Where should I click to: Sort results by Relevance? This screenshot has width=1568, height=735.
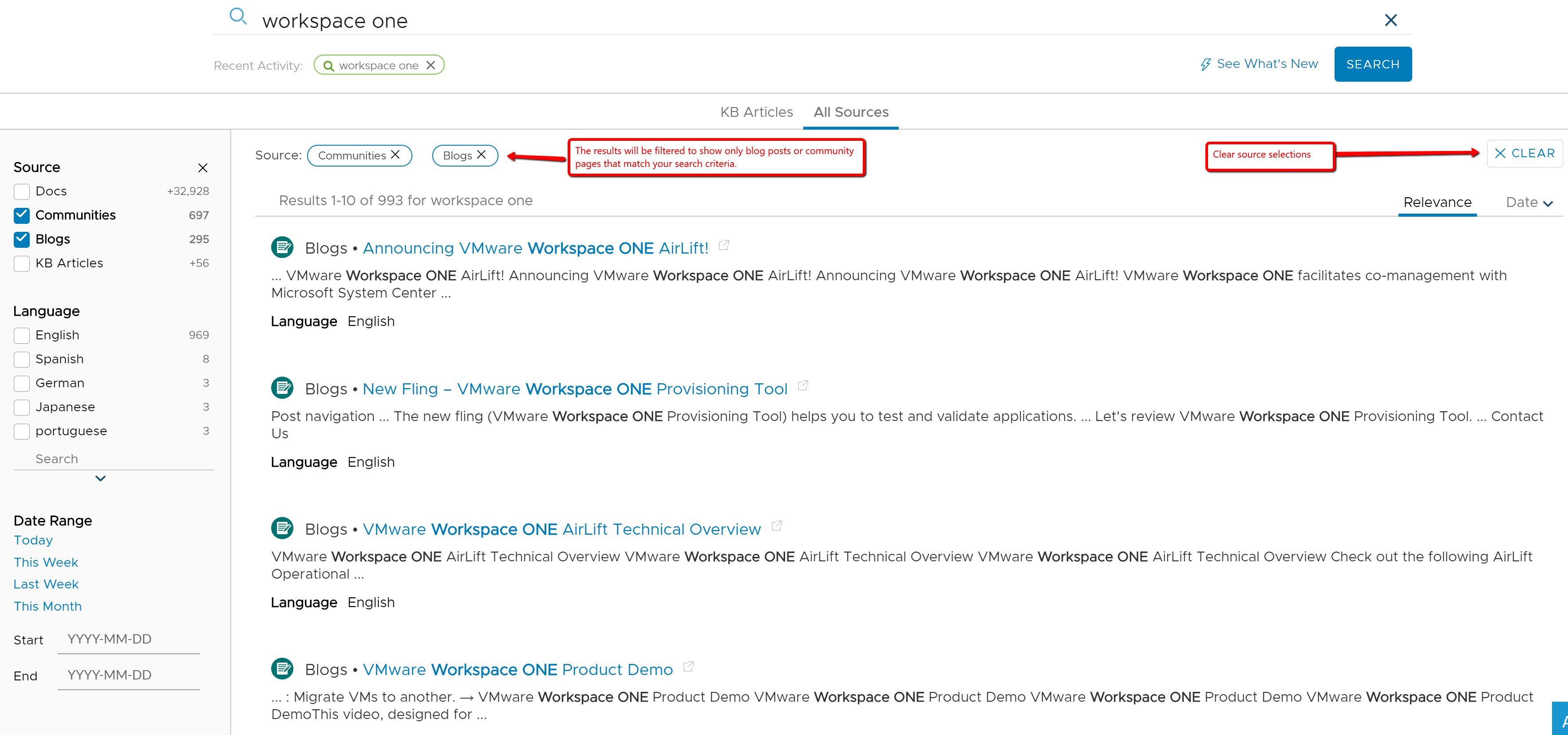click(1437, 202)
